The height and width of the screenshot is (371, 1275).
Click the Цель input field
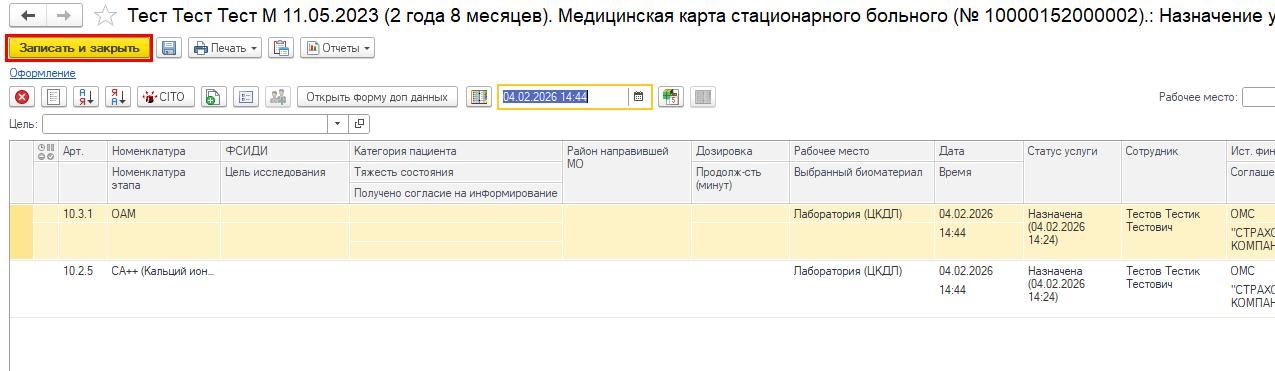pos(185,124)
